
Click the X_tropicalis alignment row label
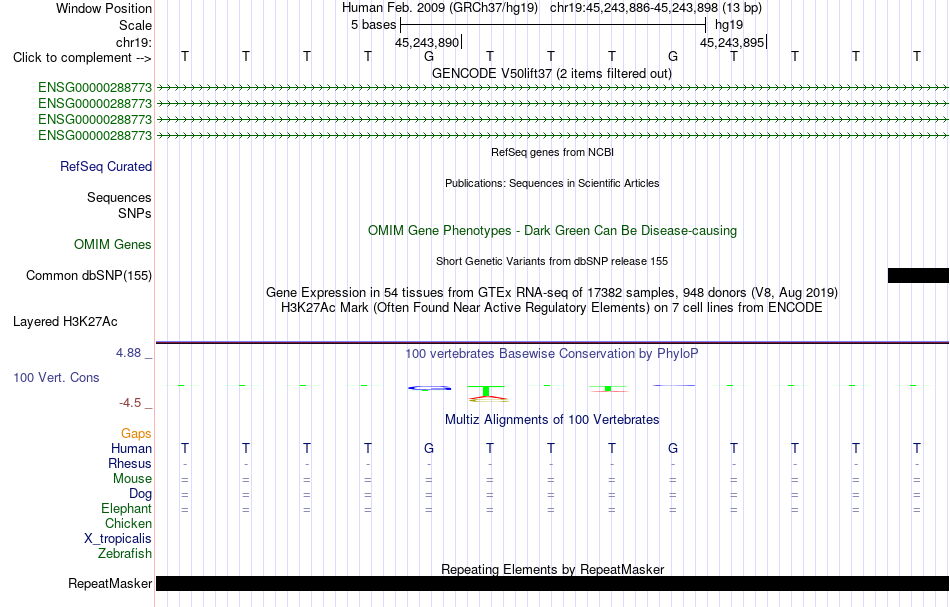[118, 539]
